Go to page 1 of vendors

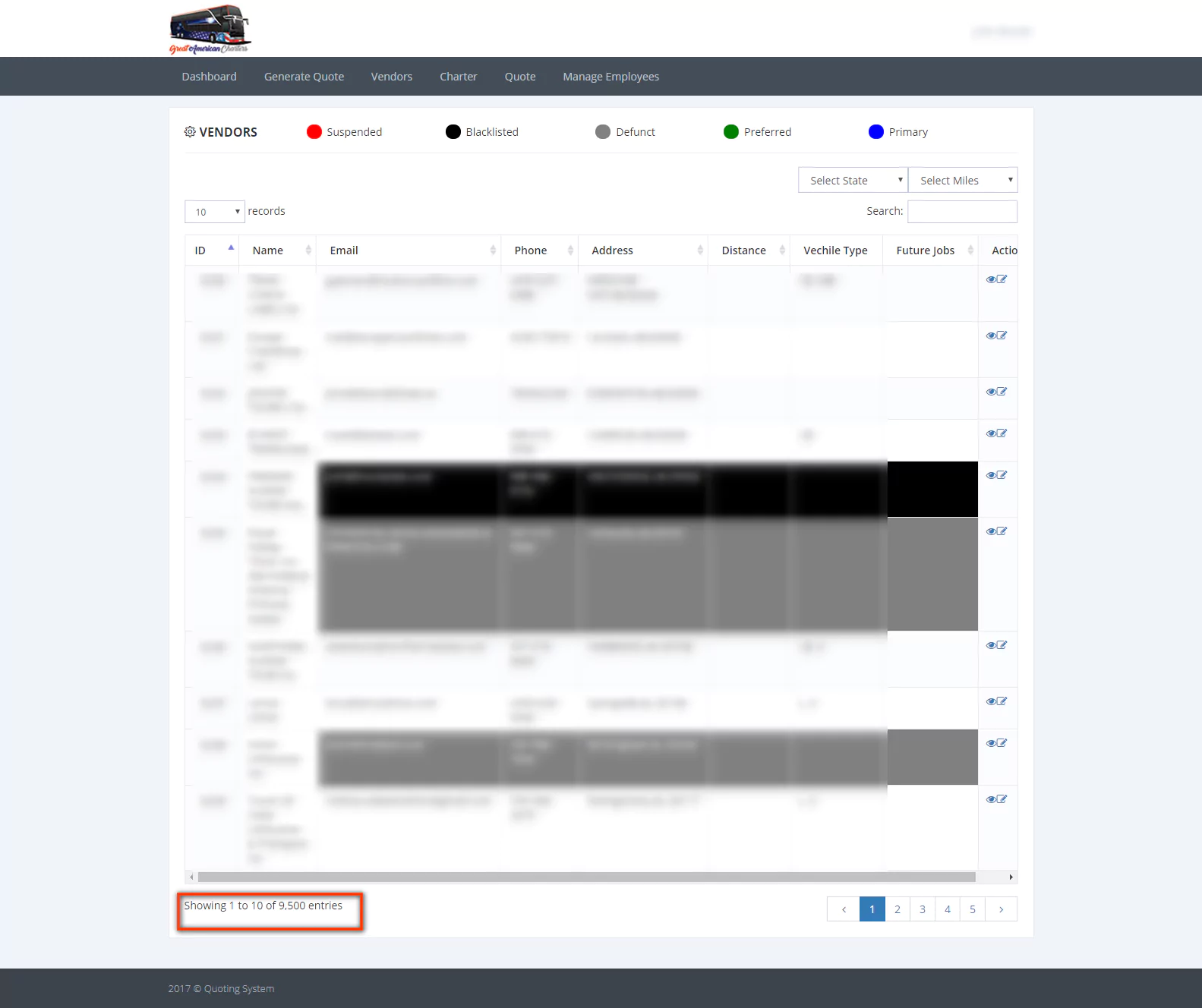click(x=872, y=909)
